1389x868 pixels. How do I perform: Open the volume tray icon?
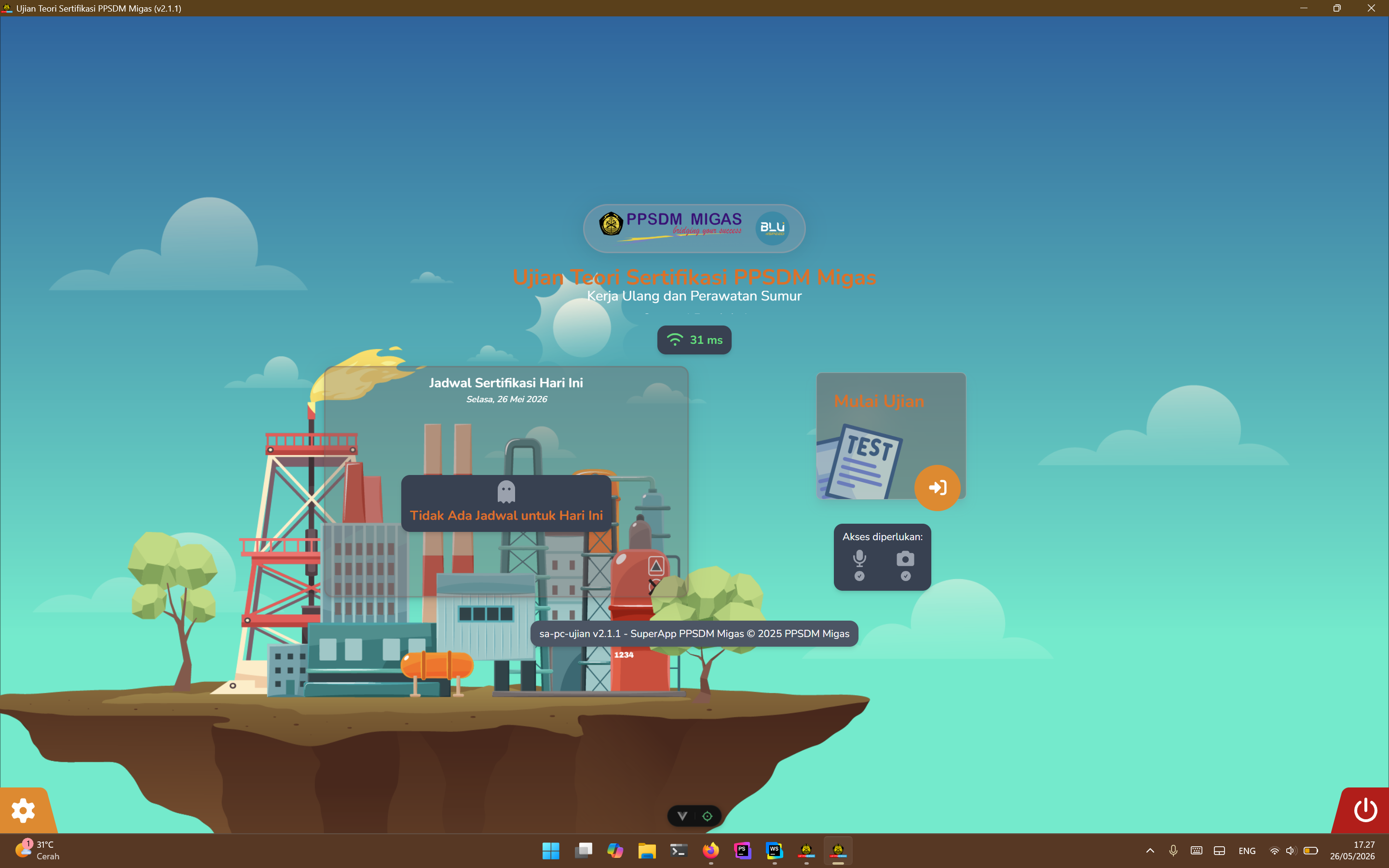tap(1290, 851)
